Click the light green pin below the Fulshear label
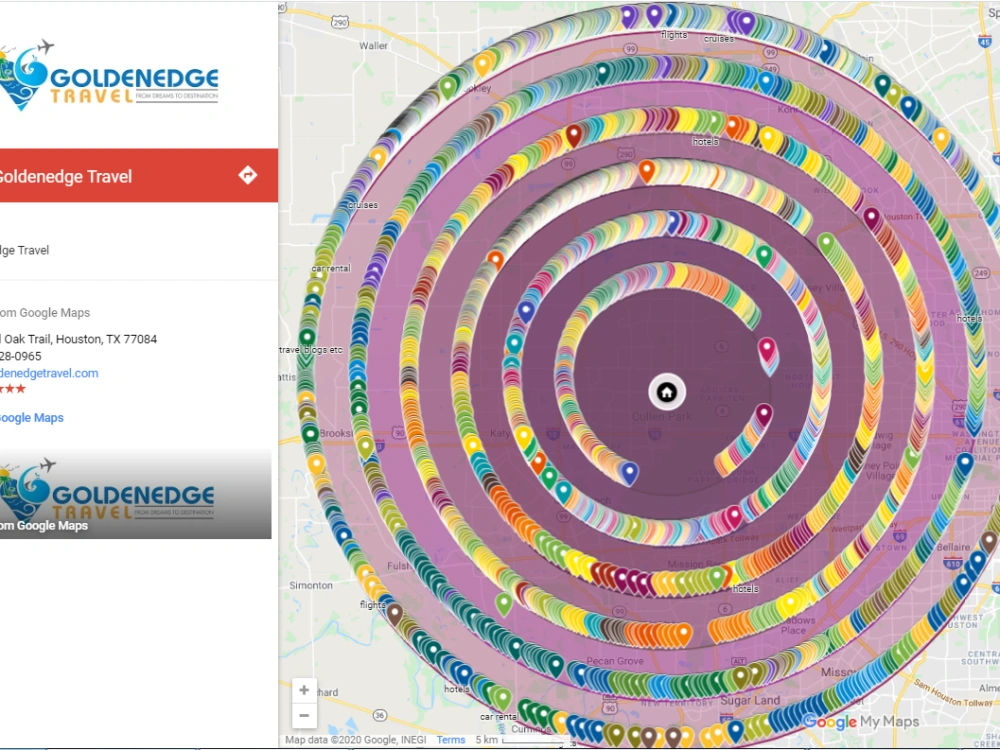 [504, 603]
